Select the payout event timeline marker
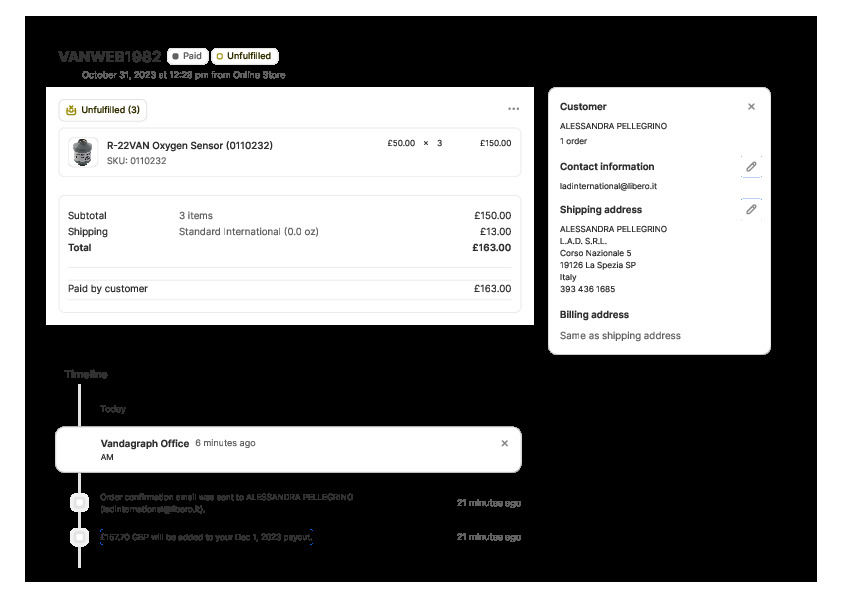The image size is (842, 595). (80, 537)
